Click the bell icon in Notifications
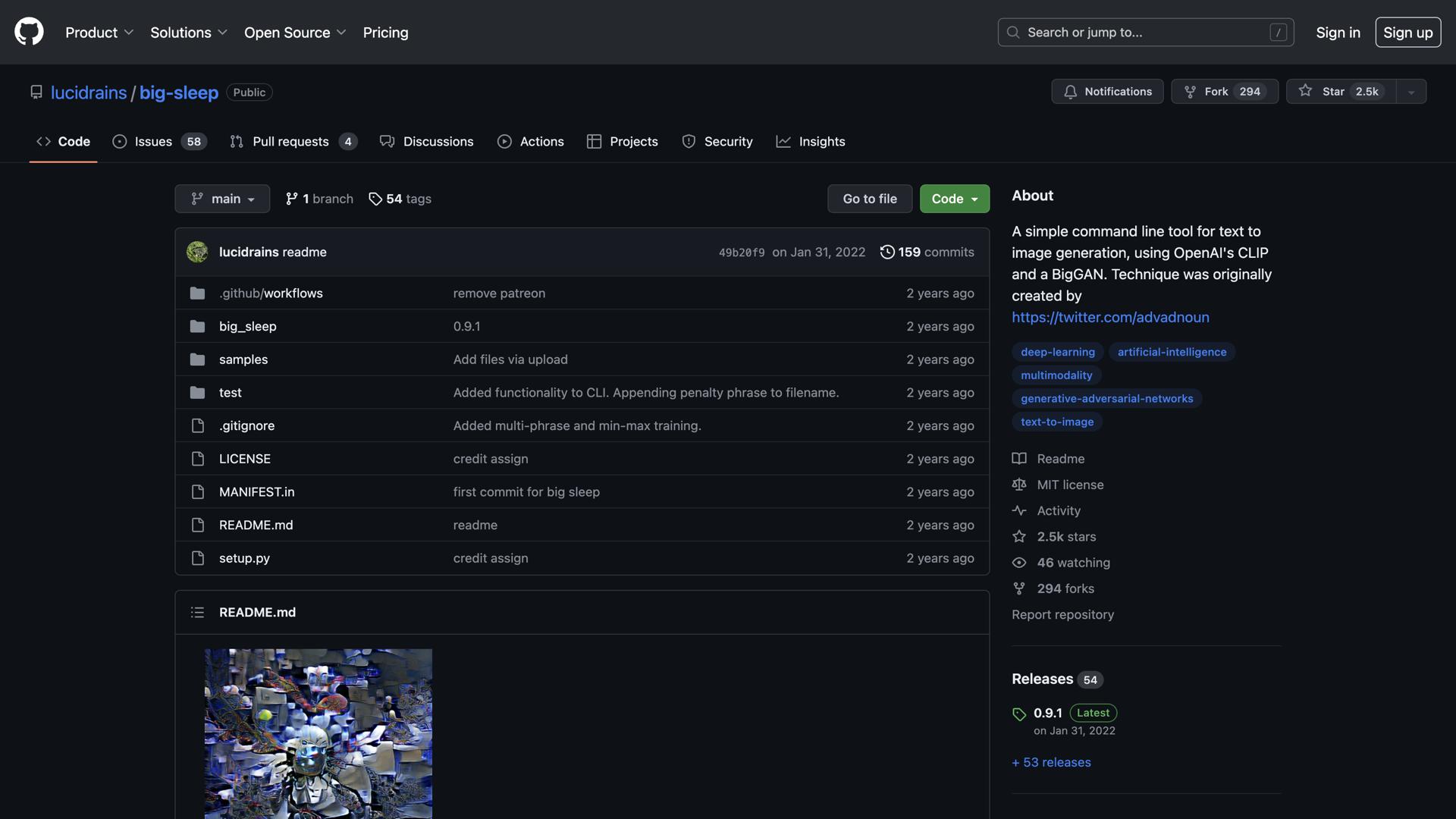Viewport: 1456px width, 819px height. (1070, 92)
